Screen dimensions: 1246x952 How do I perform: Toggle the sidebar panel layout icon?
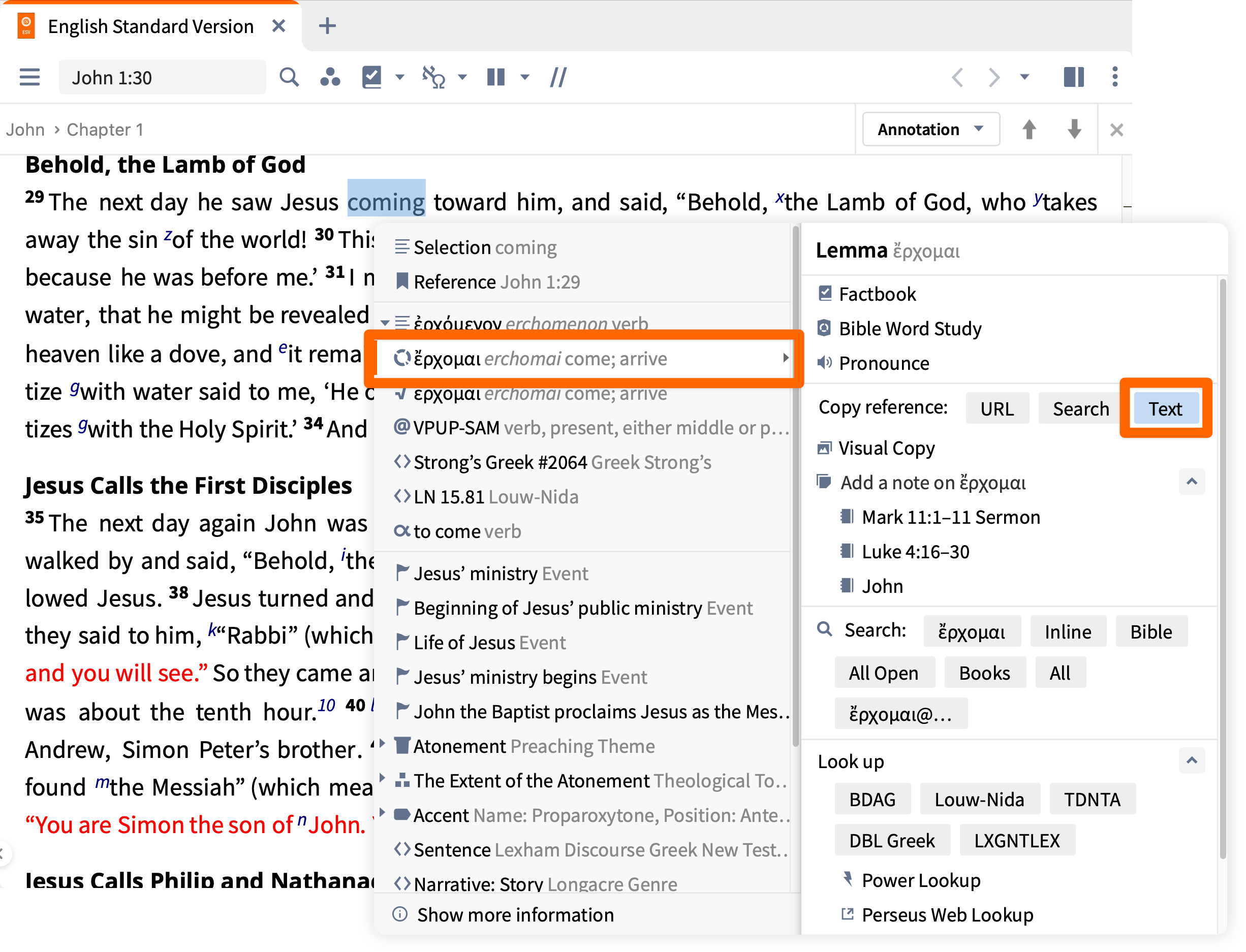pos(1074,77)
